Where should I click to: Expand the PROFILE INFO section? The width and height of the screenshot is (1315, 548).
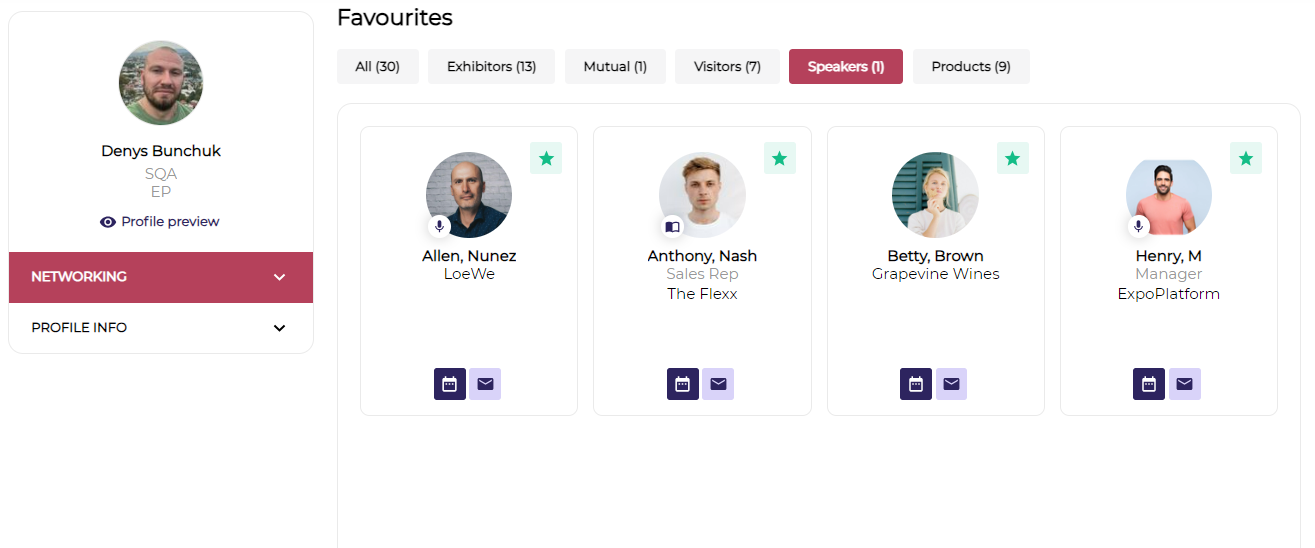(x=280, y=328)
